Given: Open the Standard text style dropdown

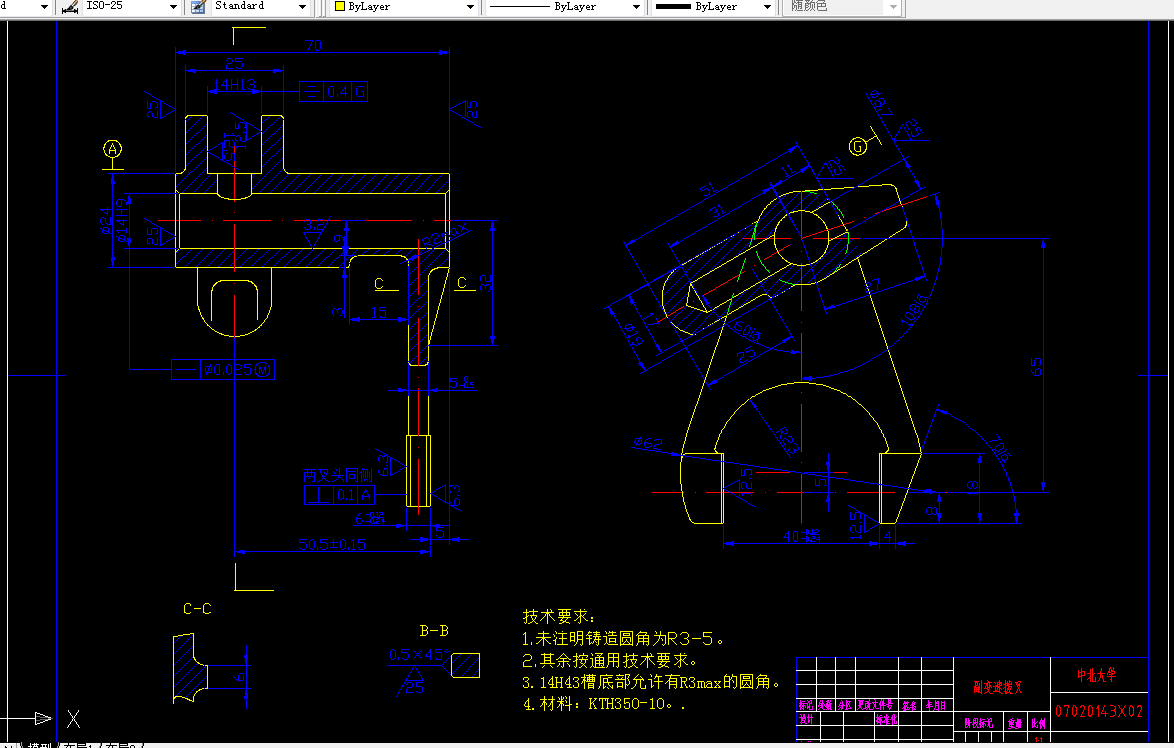Looking at the screenshot, I should click(304, 7).
